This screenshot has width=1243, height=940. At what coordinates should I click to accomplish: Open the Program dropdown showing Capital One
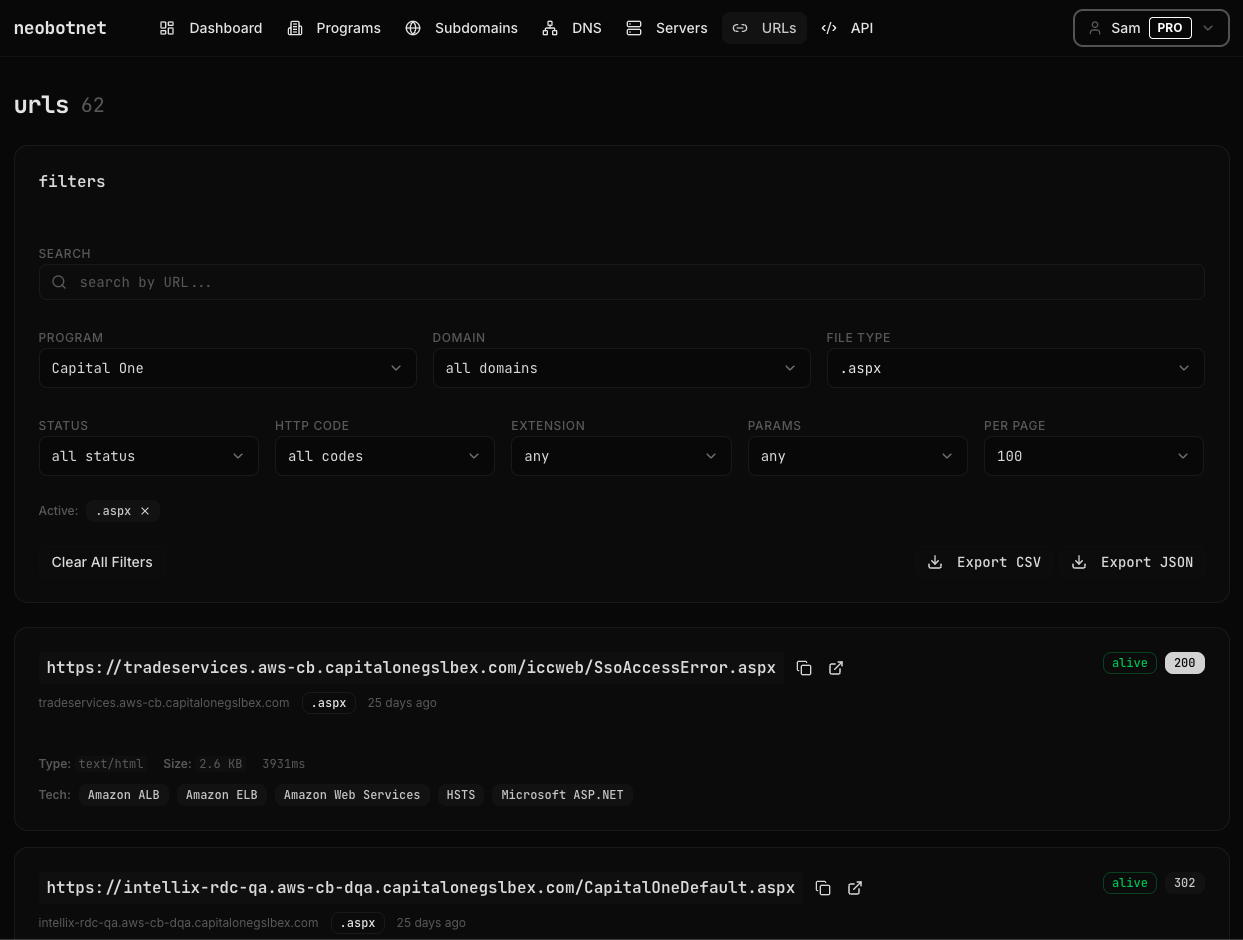227,368
